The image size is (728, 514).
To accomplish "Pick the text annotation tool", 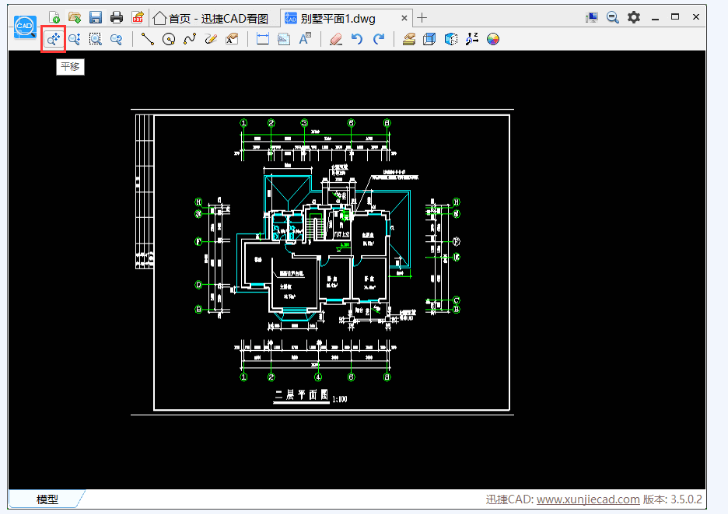I will pyautogui.click(x=305, y=39).
